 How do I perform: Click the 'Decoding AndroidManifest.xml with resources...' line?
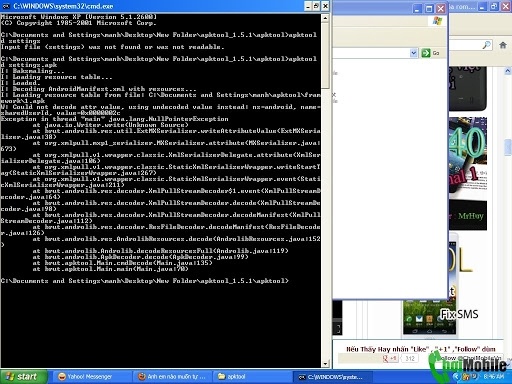[x=99, y=89]
